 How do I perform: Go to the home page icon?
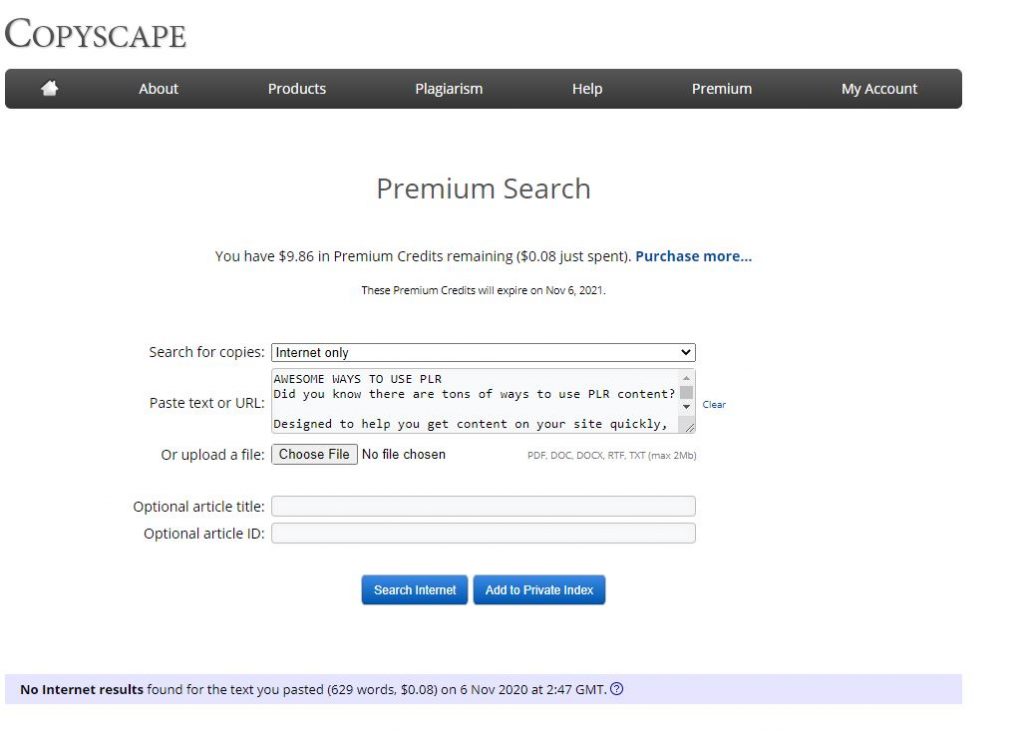50,88
